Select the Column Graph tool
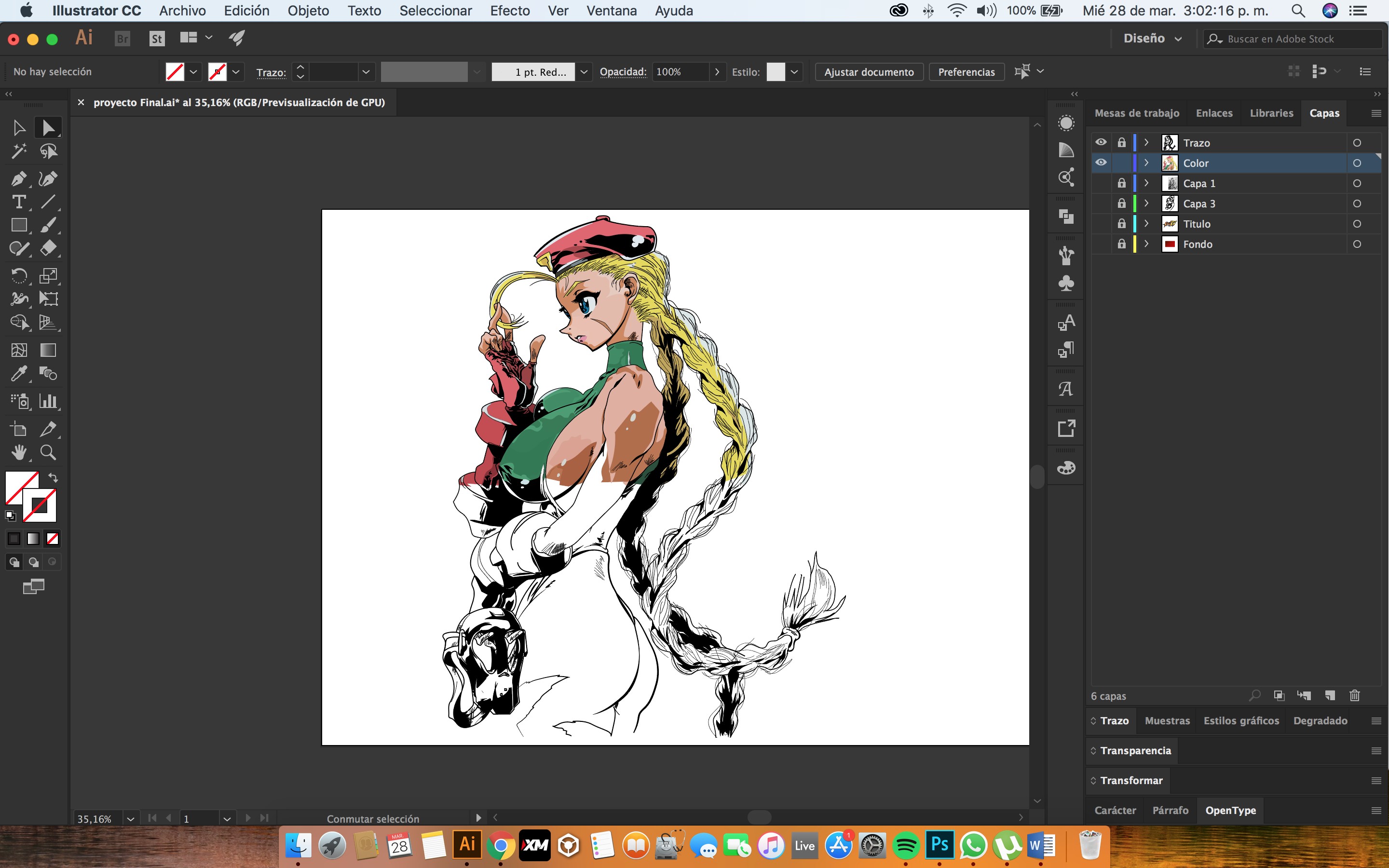Image resolution: width=1389 pixels, height=868 pixels. point(48,401)
